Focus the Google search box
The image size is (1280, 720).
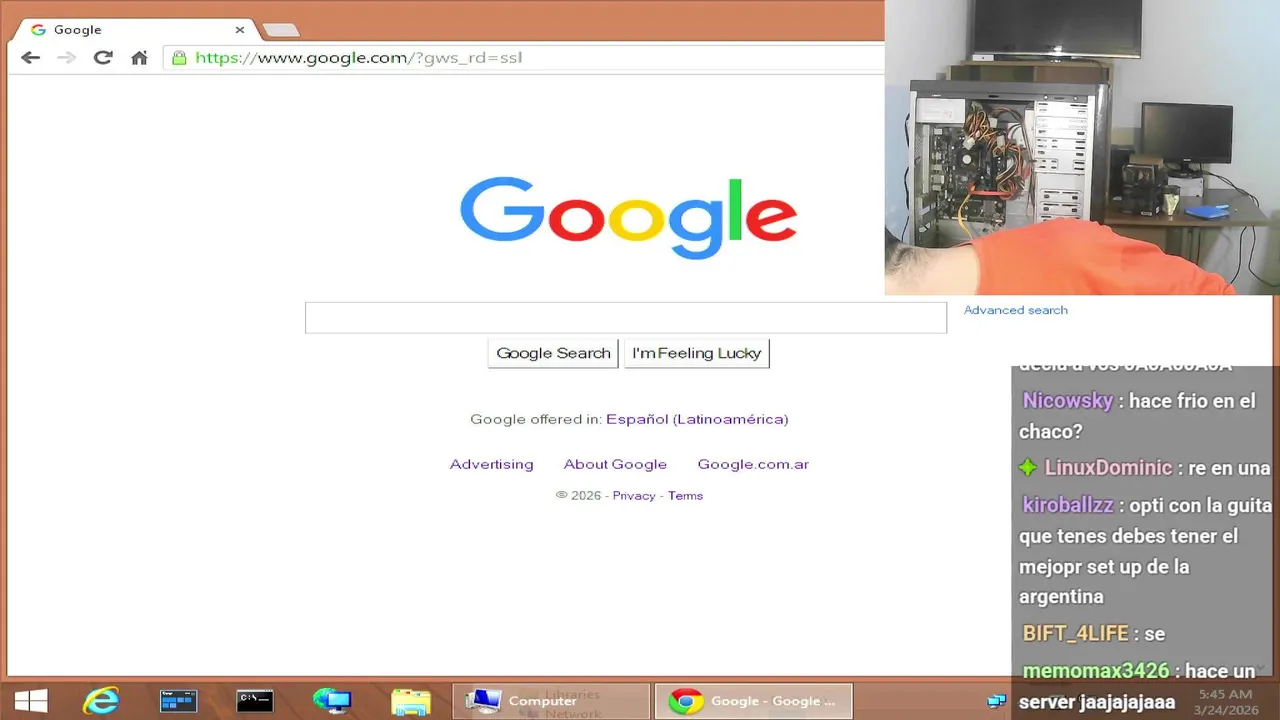click(626, 318)
